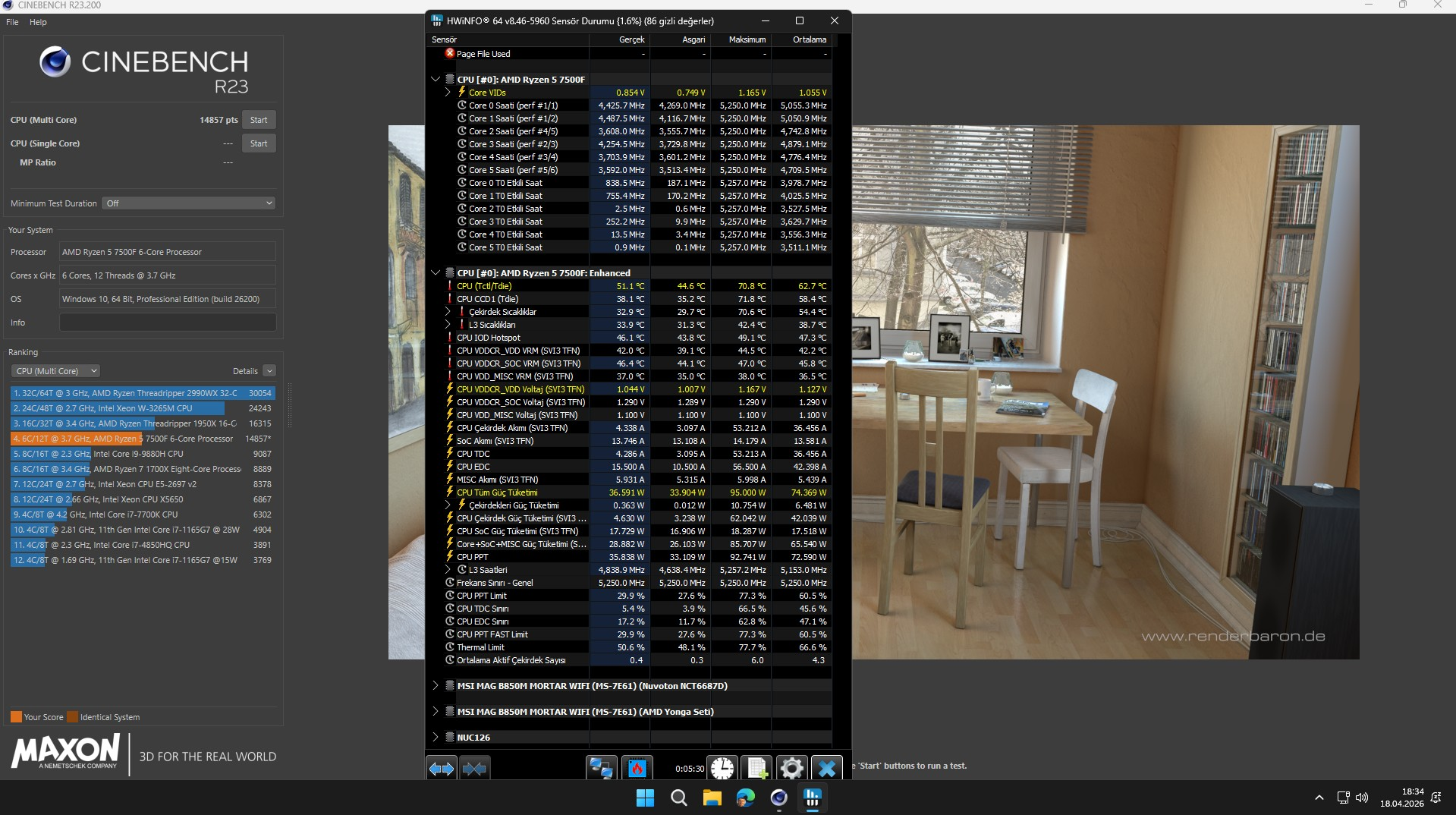Open volume control in system tray
Screen dimensions: 1456x815
(x=1362, y=798)
